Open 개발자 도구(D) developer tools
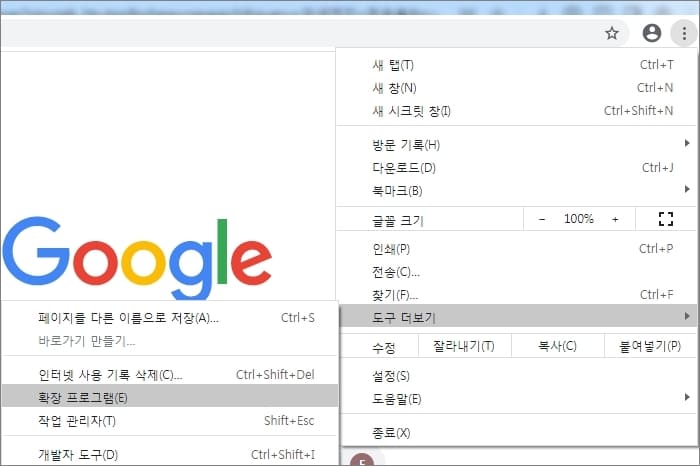This screenshot has height=466, width=700. tap(170, 454)
